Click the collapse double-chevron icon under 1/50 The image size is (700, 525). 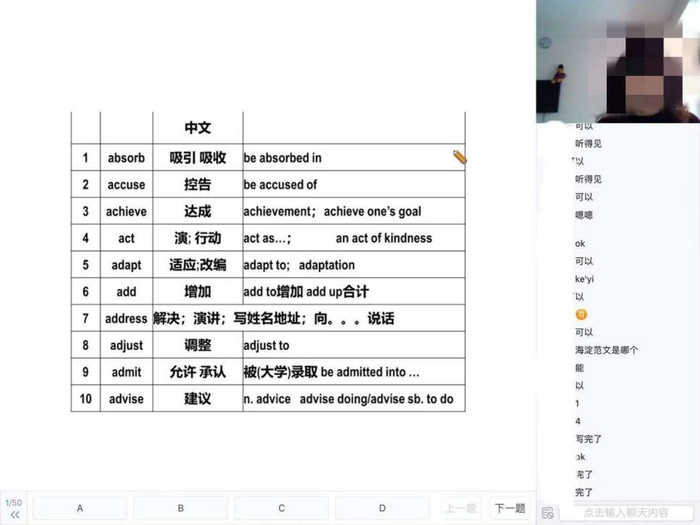15,515
